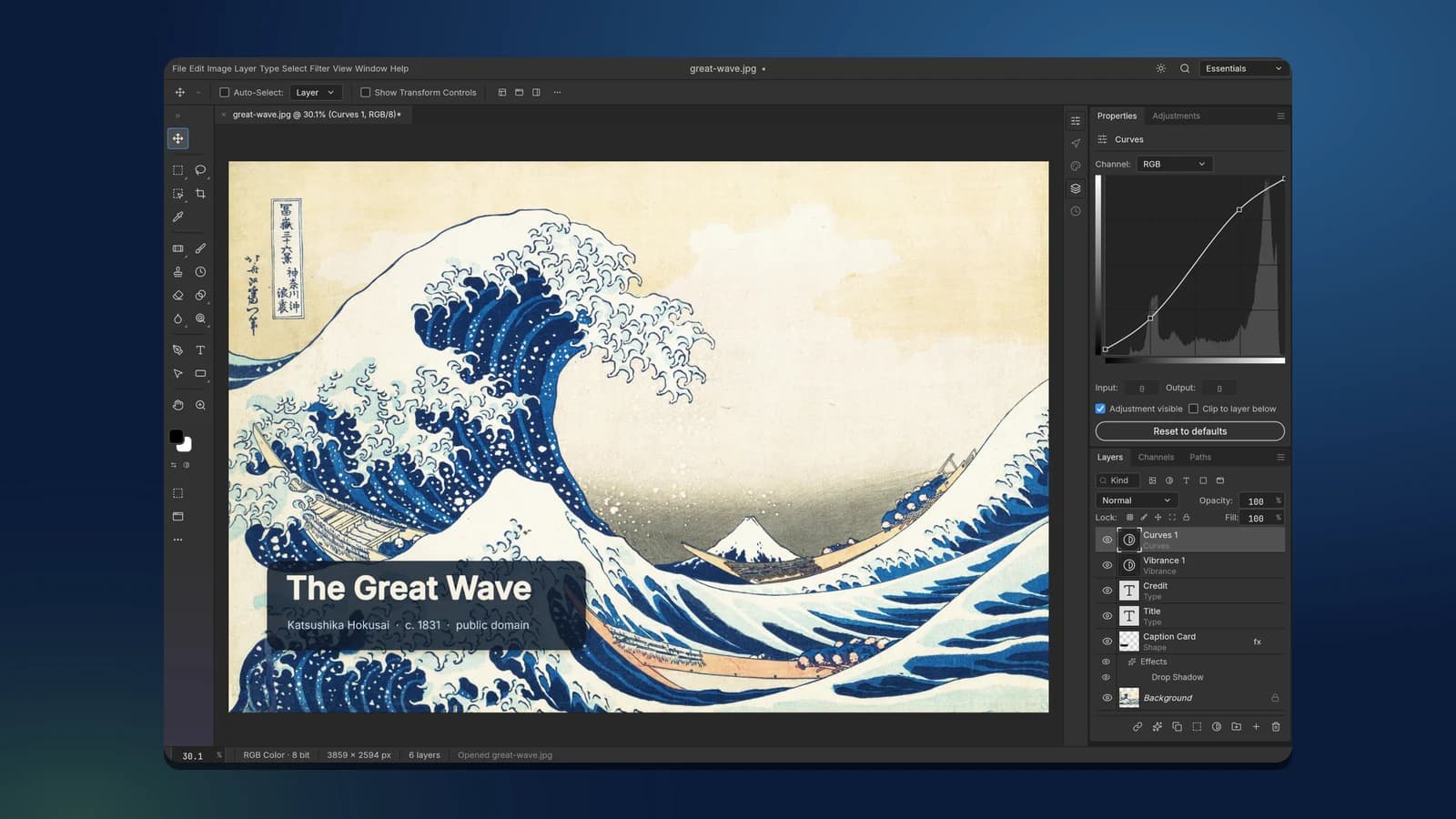The height and width of the screenshot is (819, 1456).
Task: Uncheck the Adjustment visible checkbox
Action: (x=1100, y=409)
